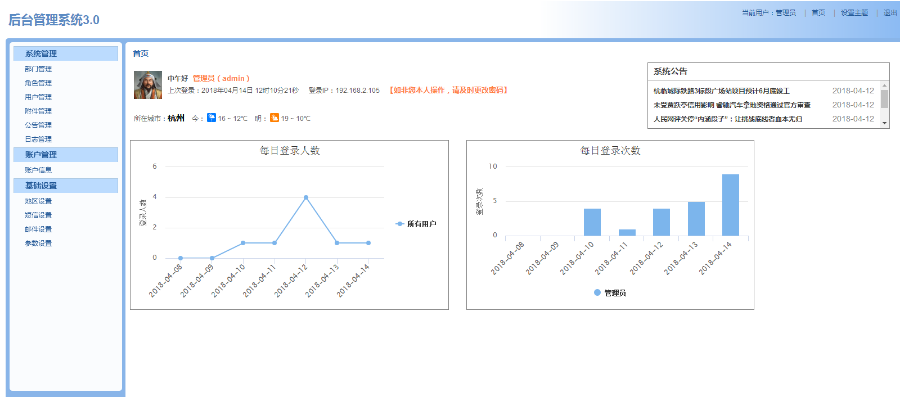This screenshot has height=397, width=900.
Task: Toggle the 管理员 legend dot in bar chart
Action: point(598,293)
